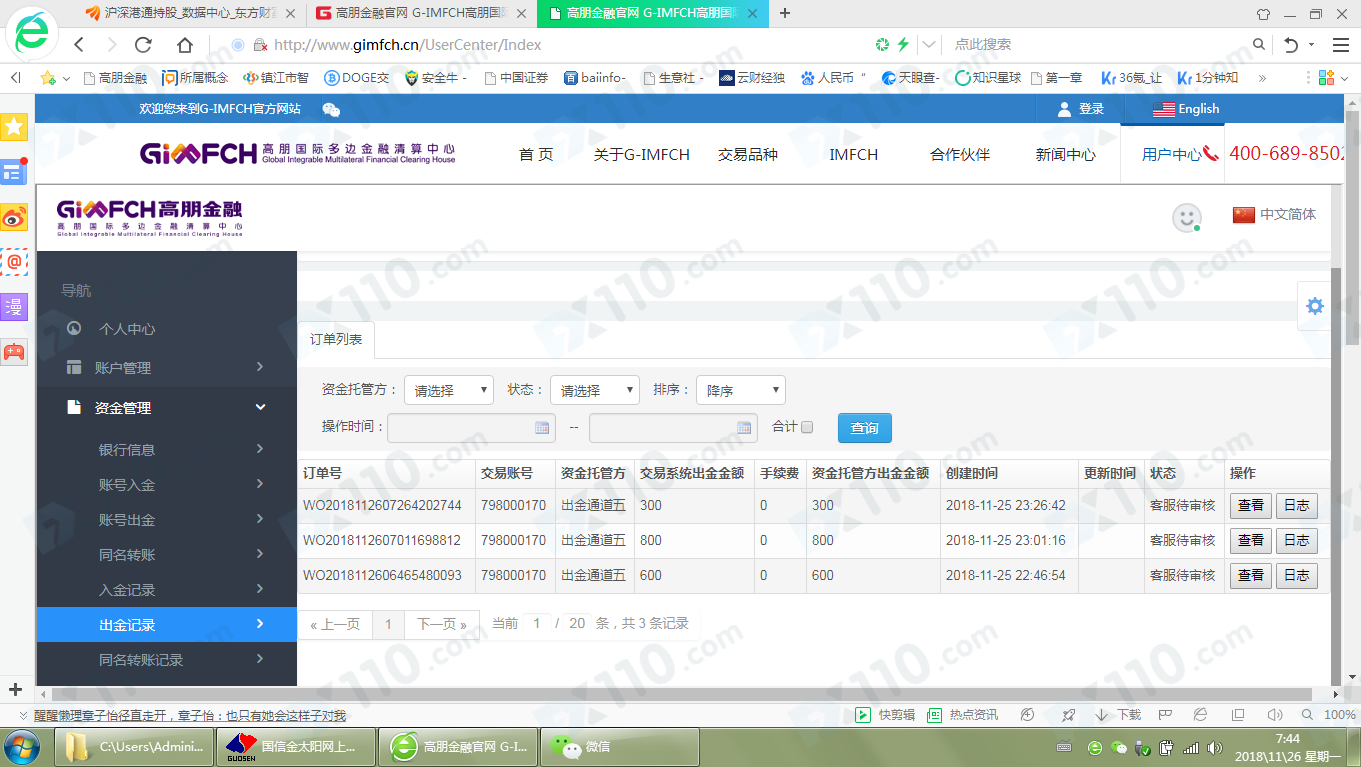Viewport: 1361px width, 767px height.
Task: Open calendar picker for the start date
Action: pos(542,427)
